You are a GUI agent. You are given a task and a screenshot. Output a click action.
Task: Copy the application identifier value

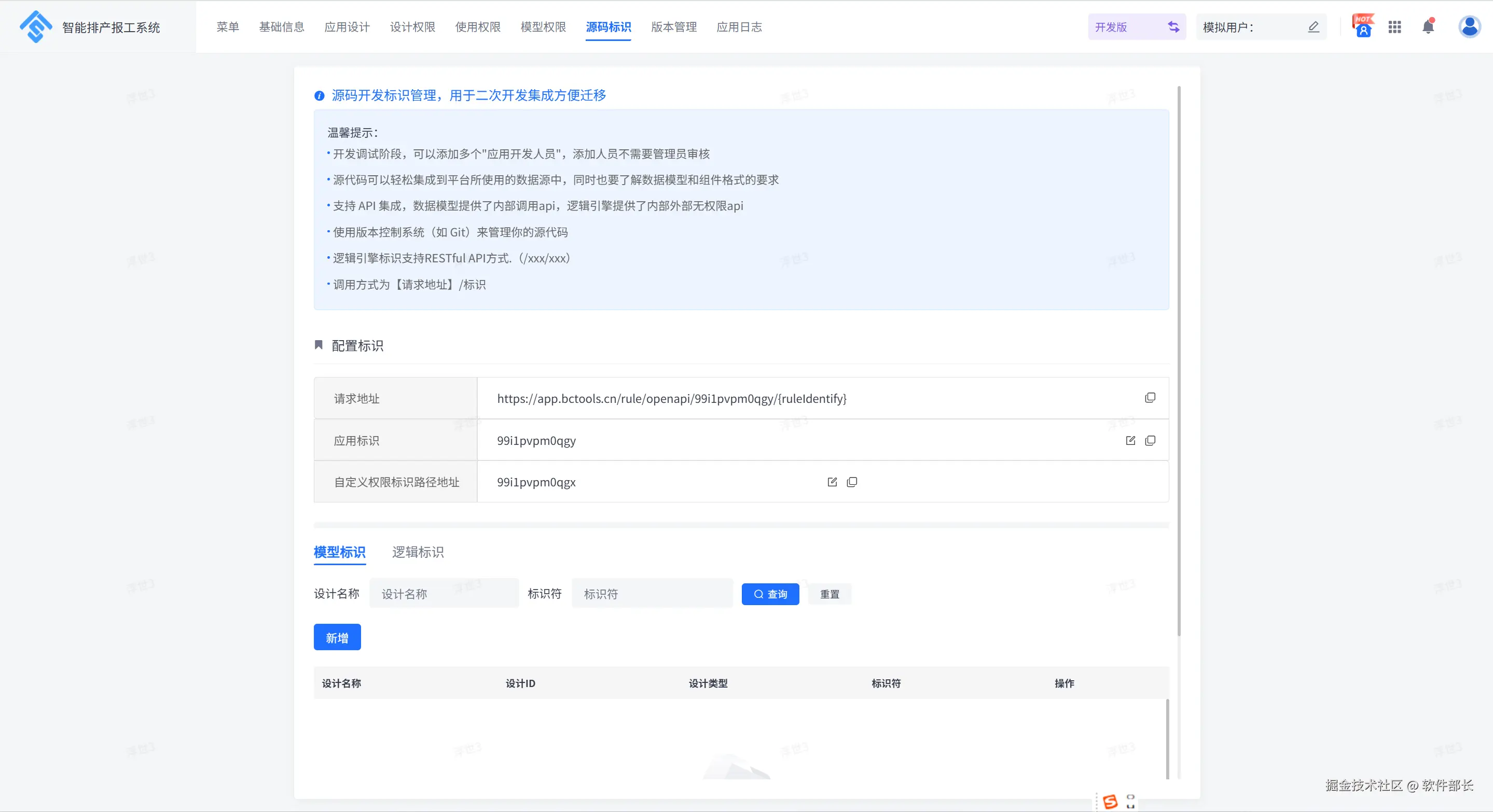click(1150, 441)
